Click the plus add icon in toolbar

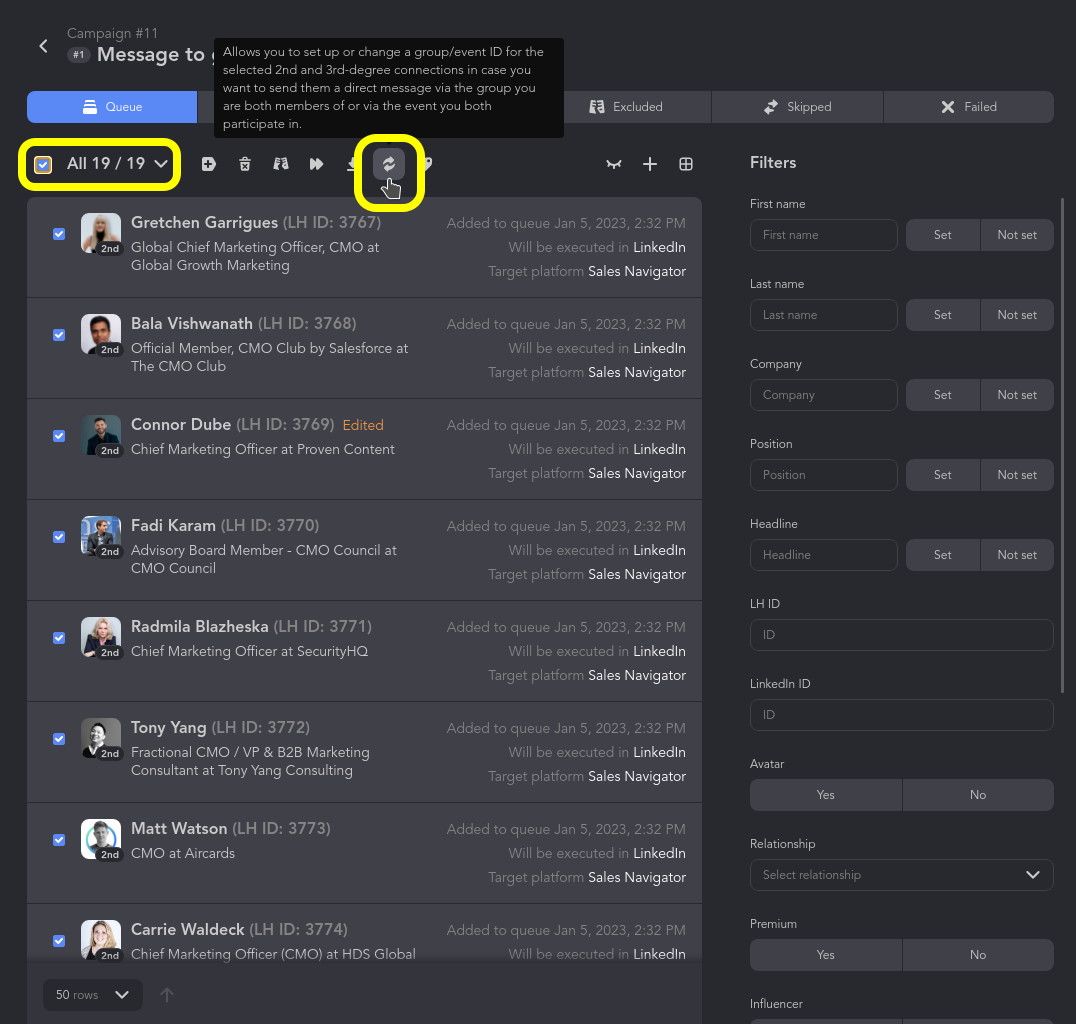(650, 164)
